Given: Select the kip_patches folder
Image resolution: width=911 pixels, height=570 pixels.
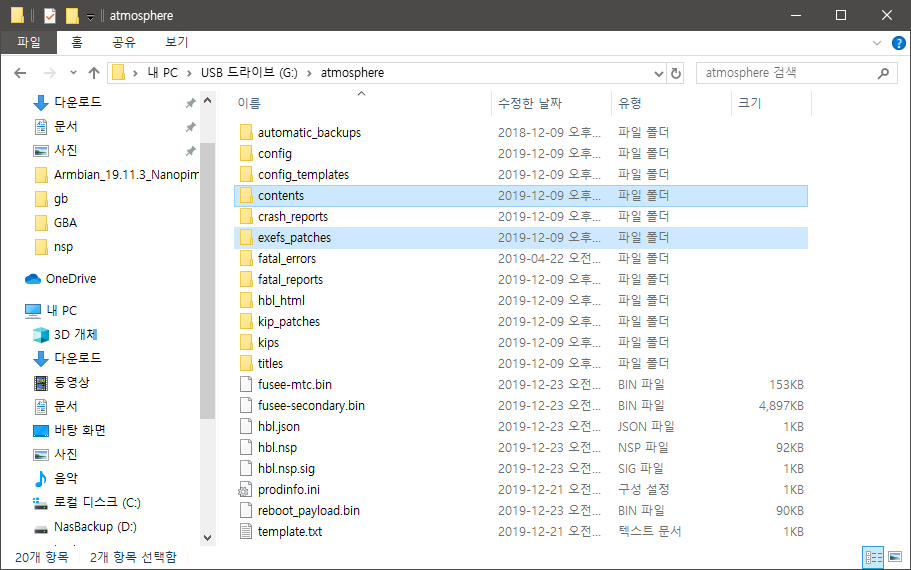Looking at the screenshot, I should click(x=289, y=322).
